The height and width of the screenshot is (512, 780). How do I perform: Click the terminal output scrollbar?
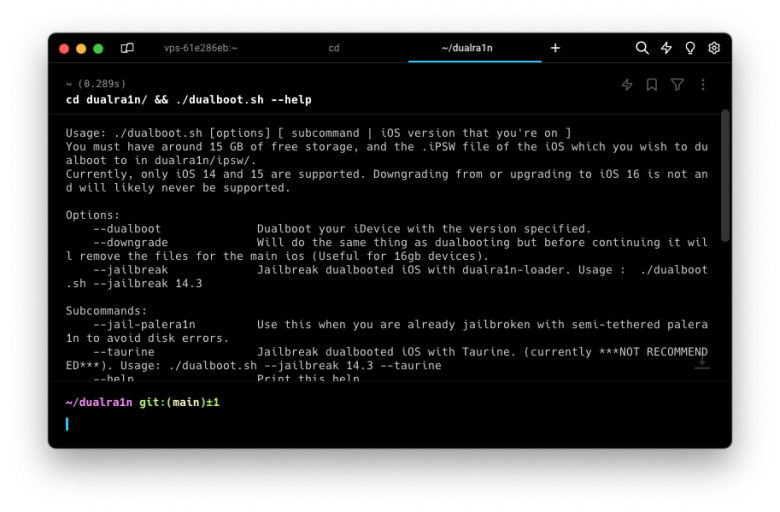point(725,175)
